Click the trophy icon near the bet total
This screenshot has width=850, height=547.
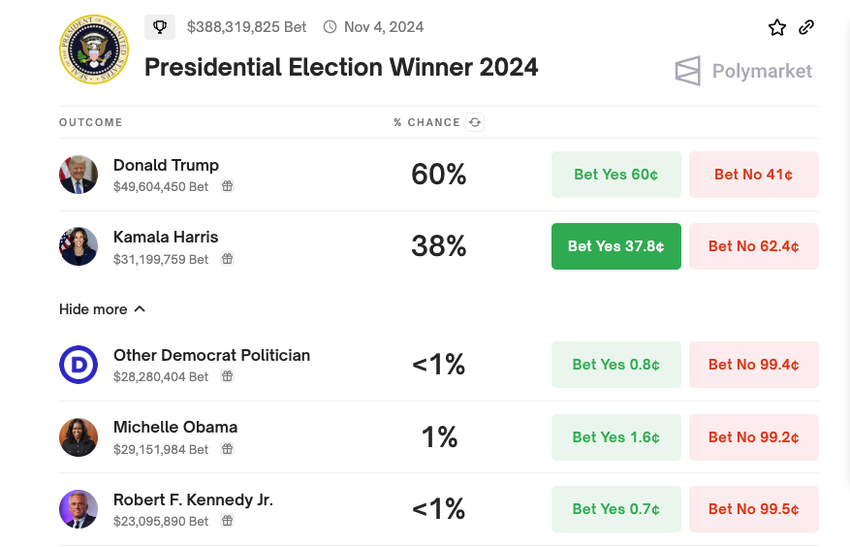160,27
